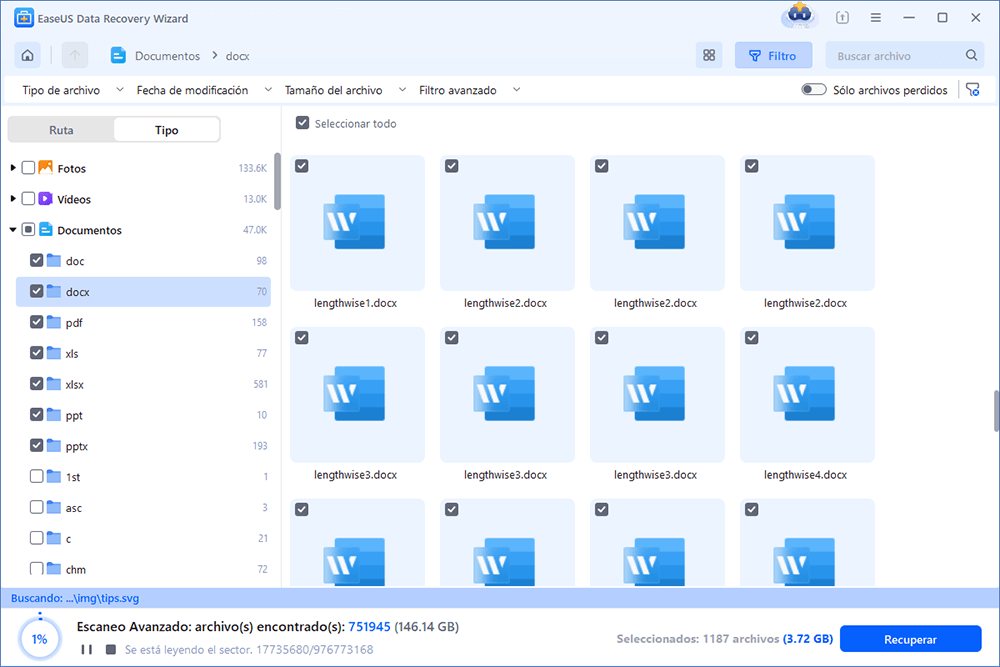Screen dimensions: 1000x667
Task: Click the Documentos breadcrumb icon
Action: (118, 55)
